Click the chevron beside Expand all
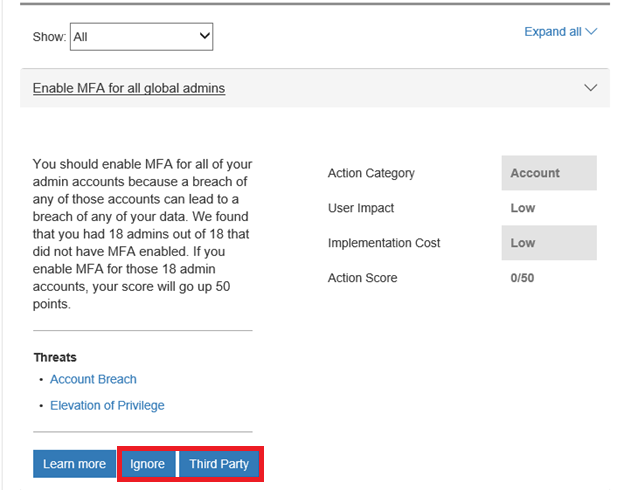The width and height of the screenshot is (624, 490). pos(591,32)
